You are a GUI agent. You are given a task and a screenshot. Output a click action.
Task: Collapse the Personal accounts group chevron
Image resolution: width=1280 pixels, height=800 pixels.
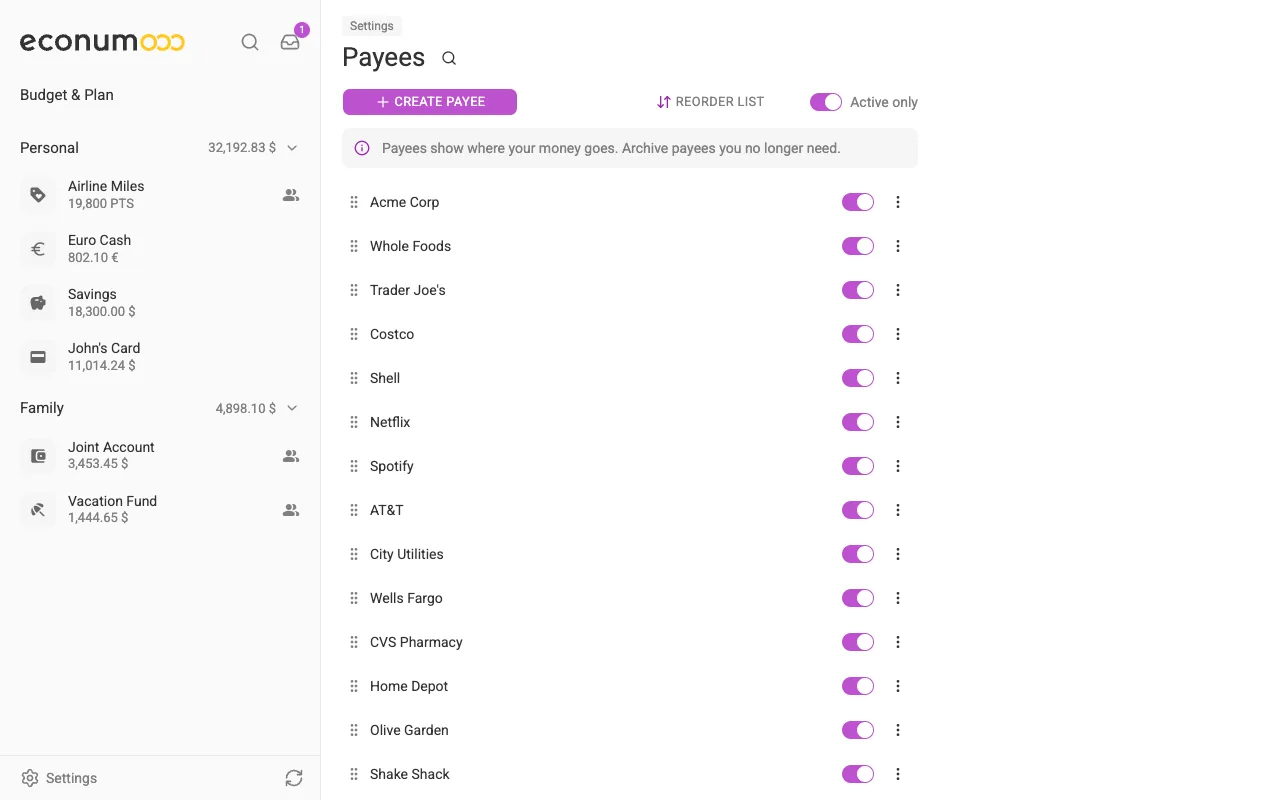pos(292,148)
